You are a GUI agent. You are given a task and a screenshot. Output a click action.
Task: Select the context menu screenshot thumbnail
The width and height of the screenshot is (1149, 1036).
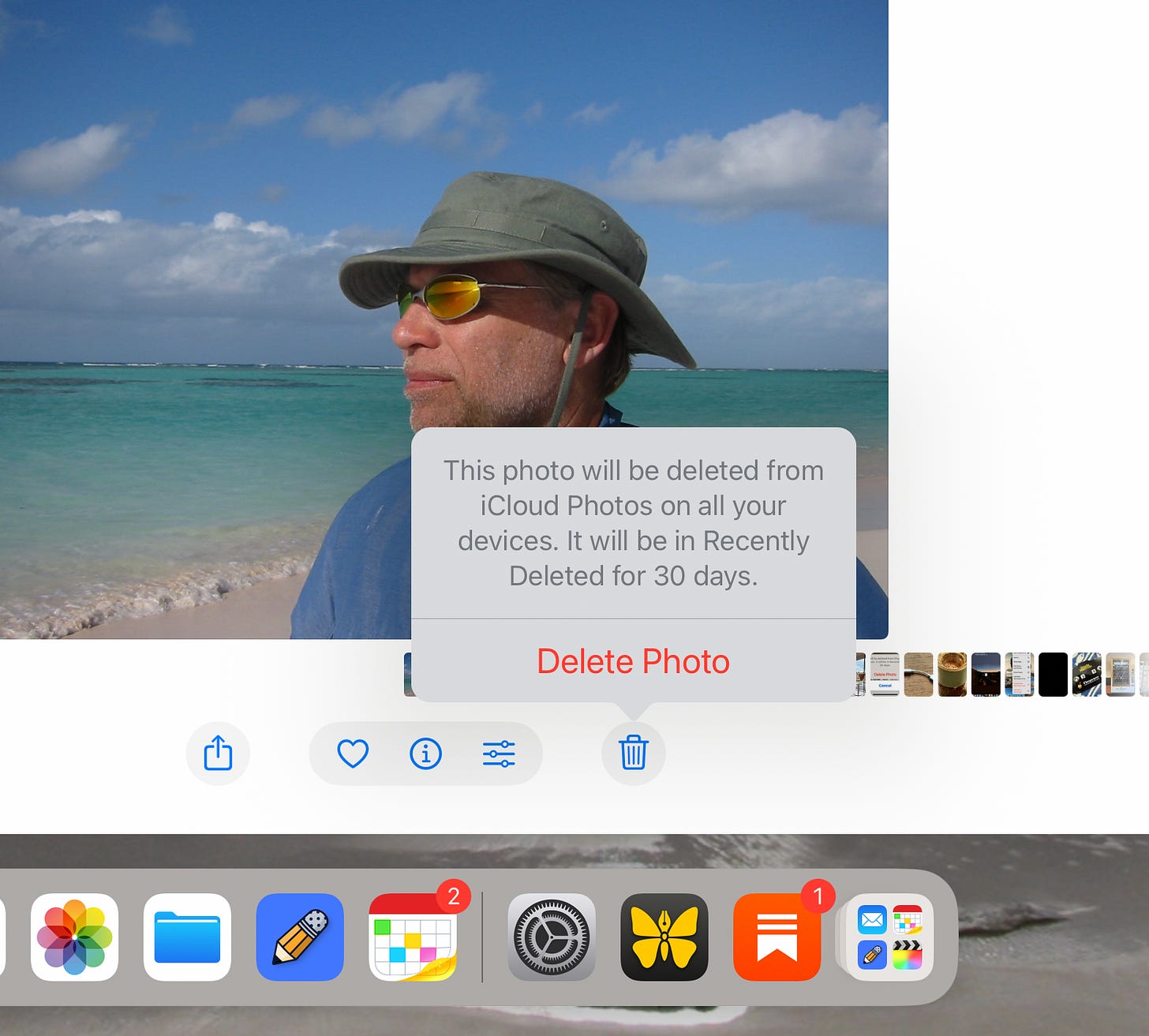[x=1020, y=675]
